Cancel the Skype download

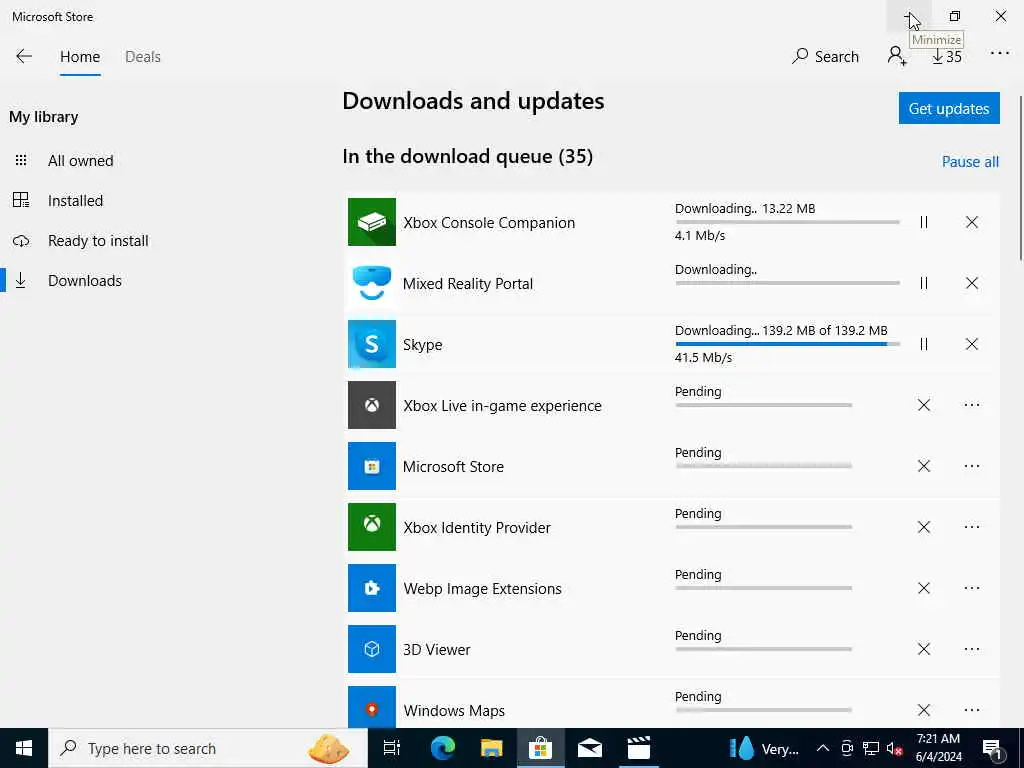972,344
